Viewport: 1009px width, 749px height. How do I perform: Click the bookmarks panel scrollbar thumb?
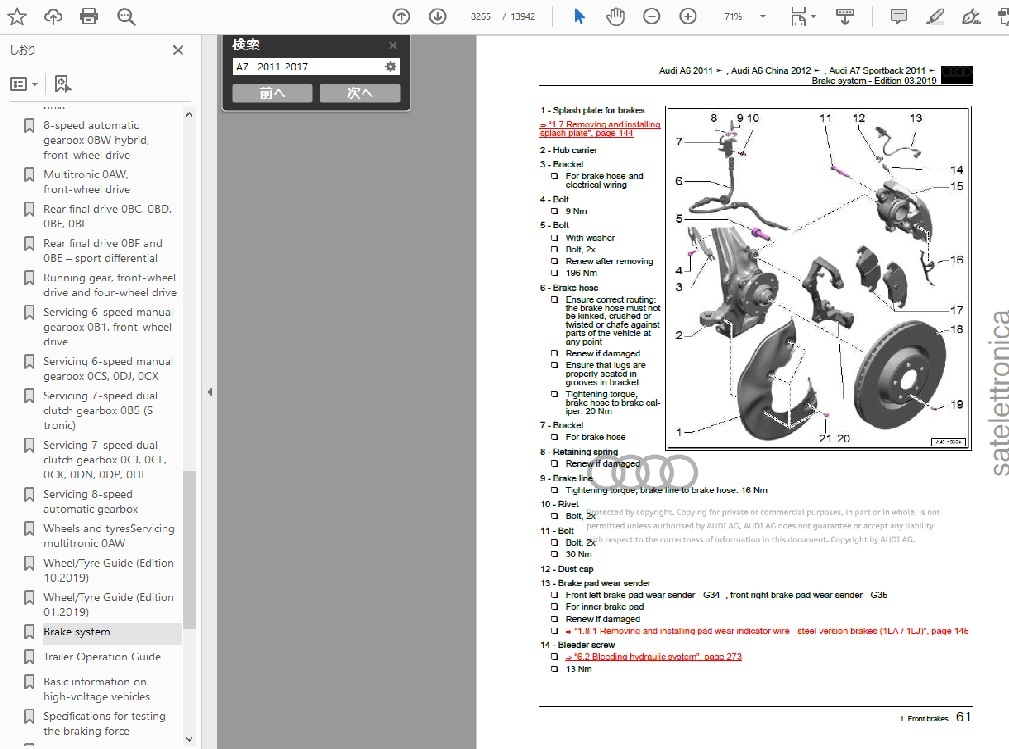coord(189,550)
